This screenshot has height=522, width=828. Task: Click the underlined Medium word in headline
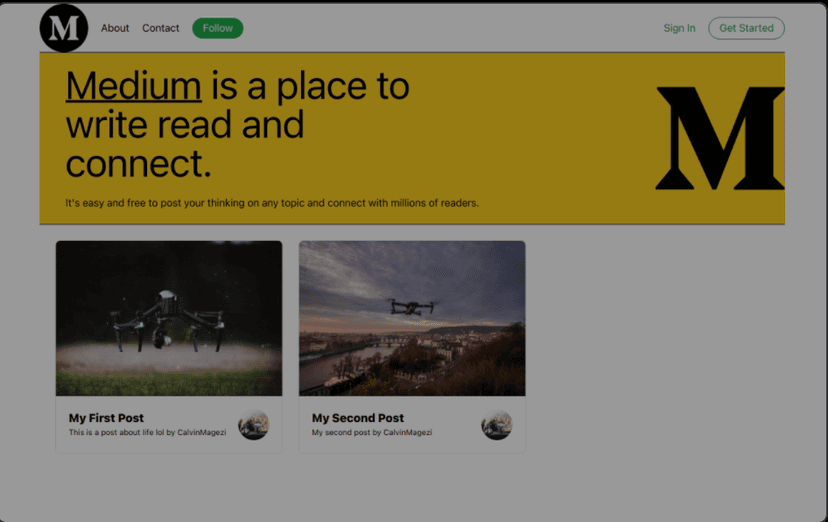pos(134,86)
